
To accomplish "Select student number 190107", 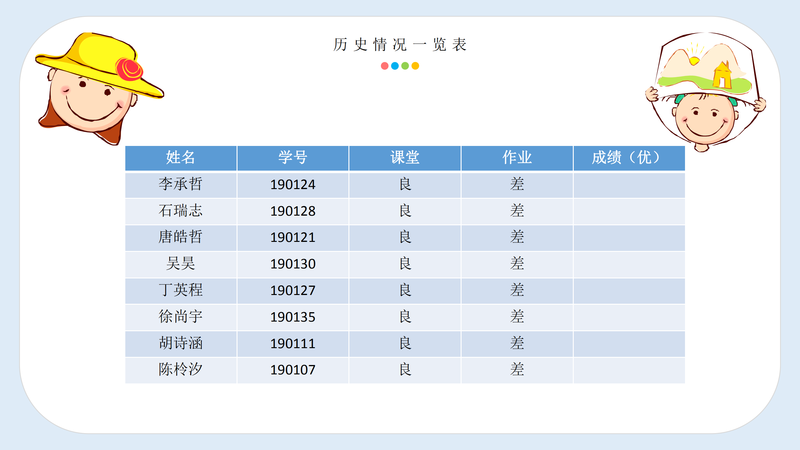I will pos(293,370).
